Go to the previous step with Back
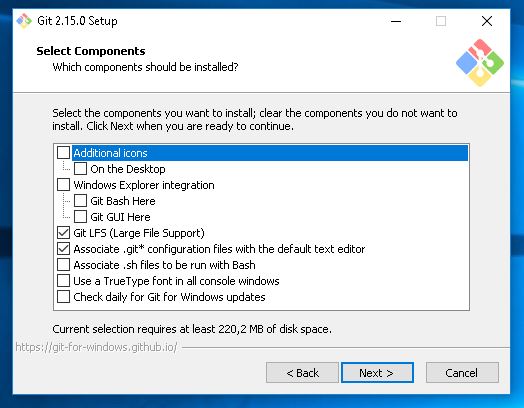Viewport: 524px width, 408px height. [302, 373]
